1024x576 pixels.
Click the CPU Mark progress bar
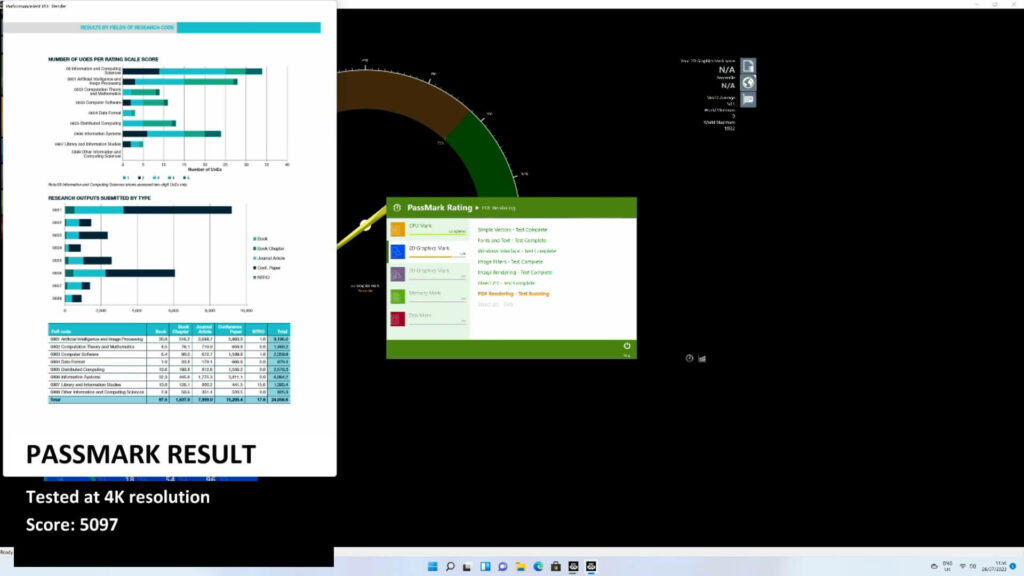pyautogui.click(x=437, y=234)
